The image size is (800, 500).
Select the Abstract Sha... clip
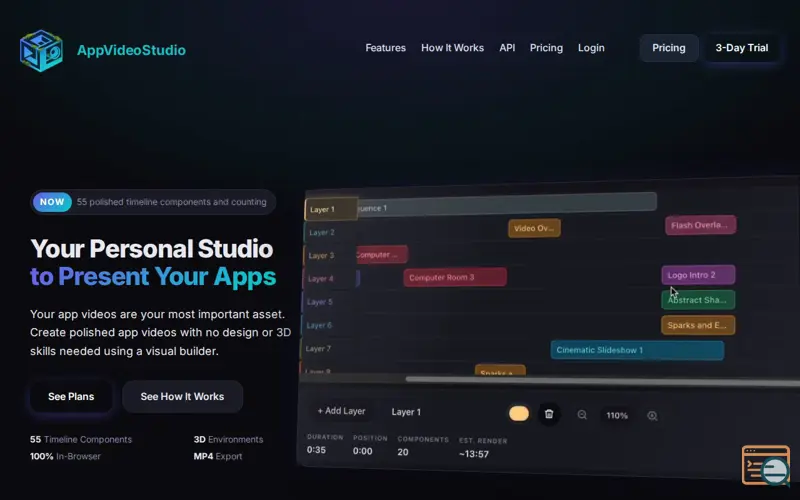tap(698, 300)
